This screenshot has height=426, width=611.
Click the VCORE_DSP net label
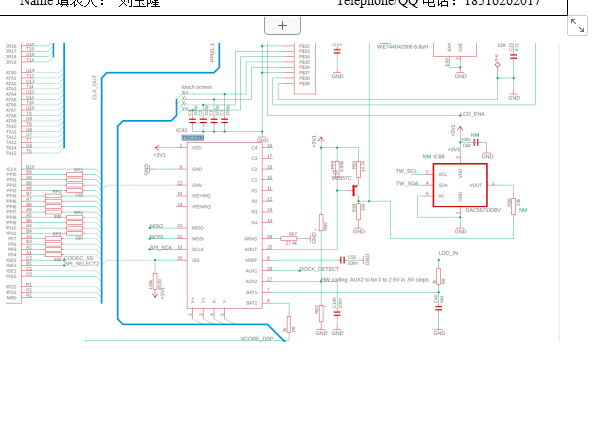coord(257,339)
